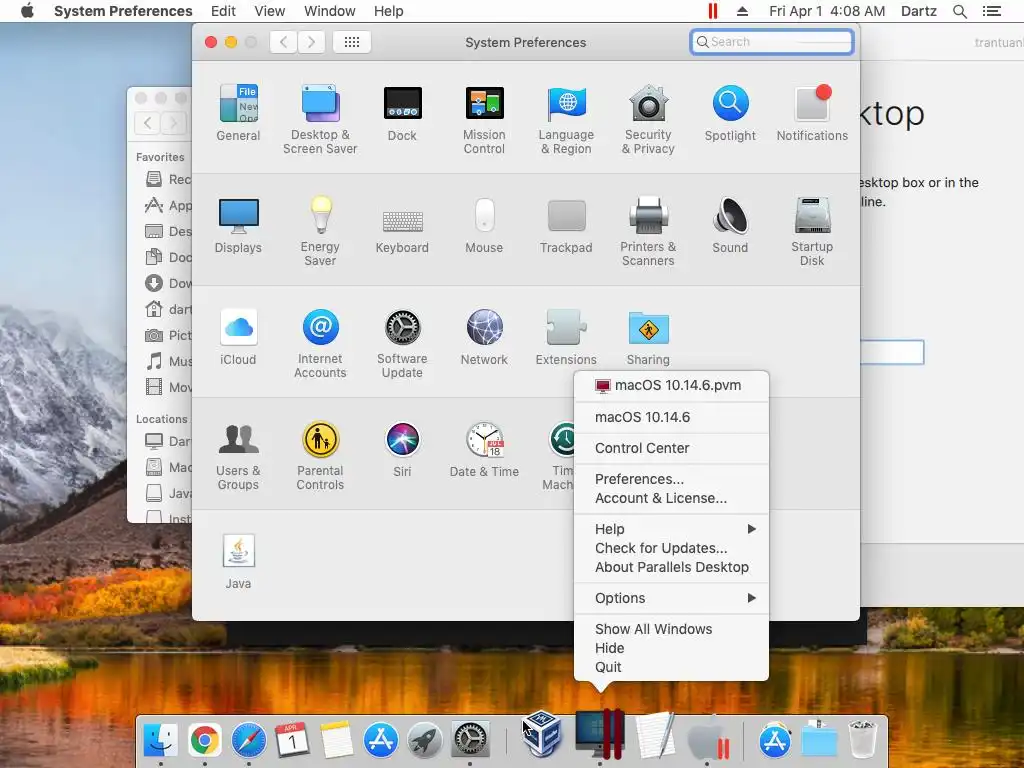Choose Show All Windows
Screen dimensions: 1024x768
[671, 629]
